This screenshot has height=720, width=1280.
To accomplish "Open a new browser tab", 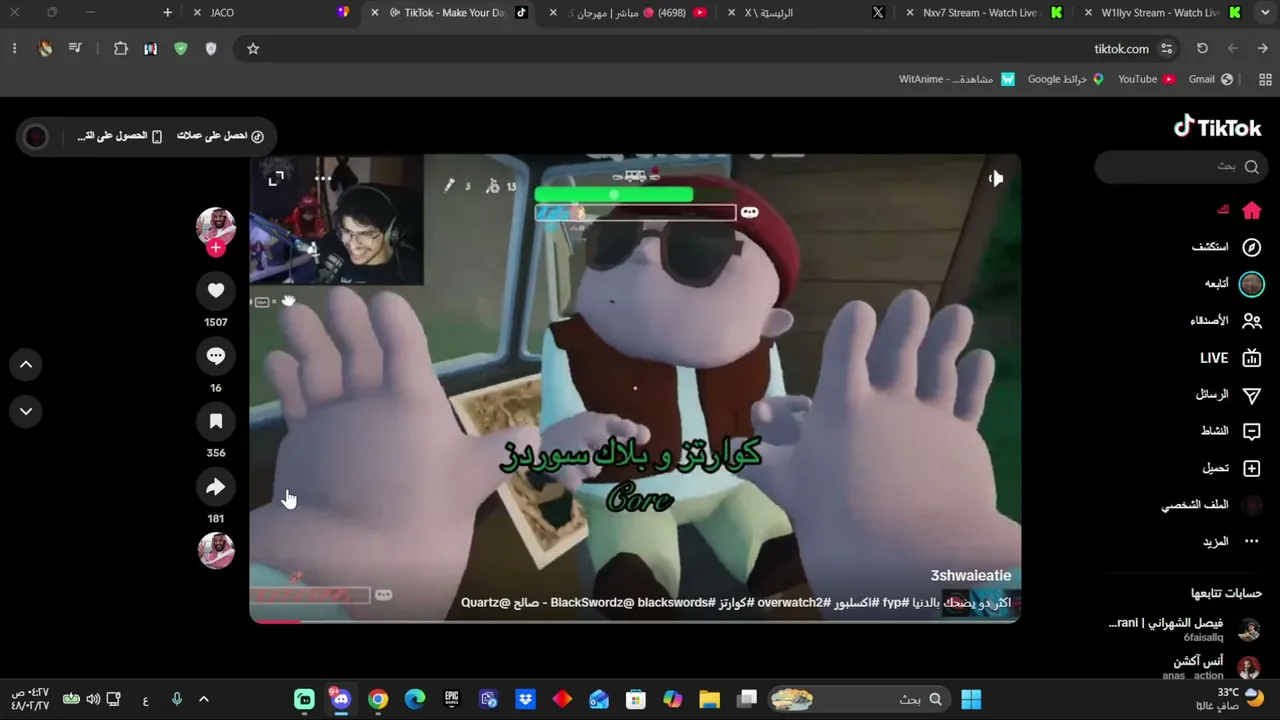I will (167, 13).
